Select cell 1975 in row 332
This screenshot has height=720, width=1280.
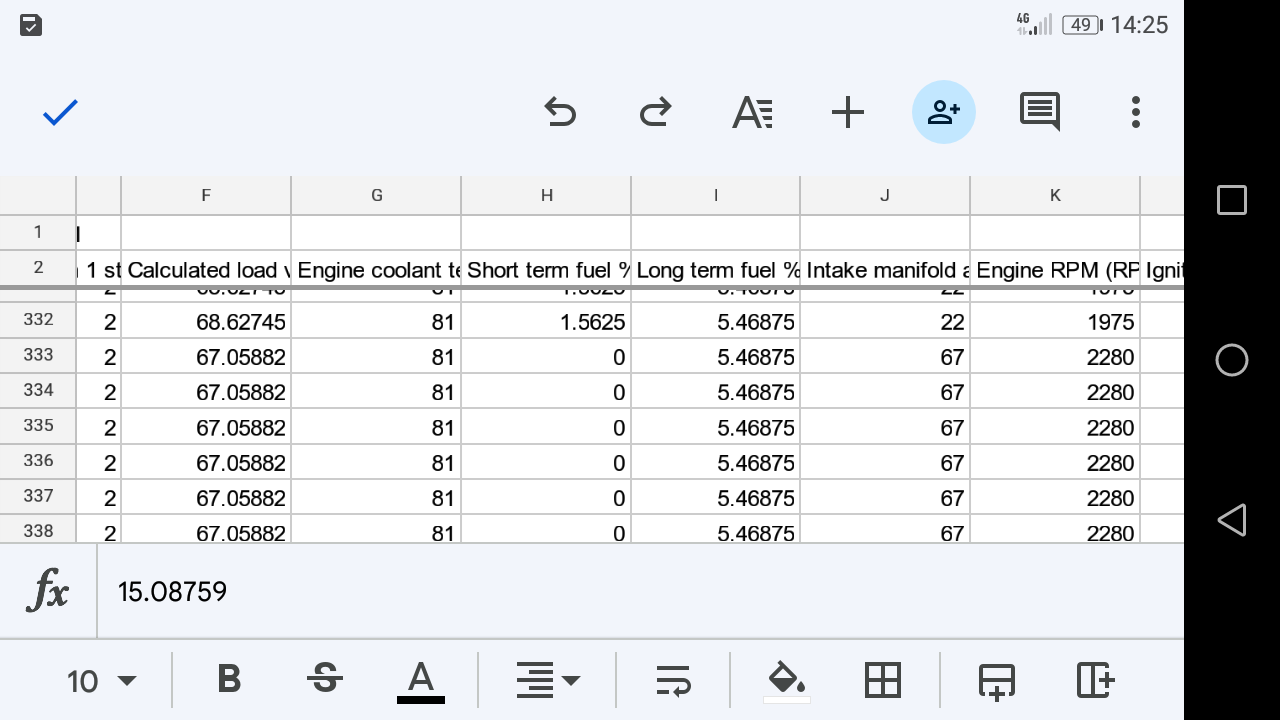pyautogui.click(x=1055, y=321)
